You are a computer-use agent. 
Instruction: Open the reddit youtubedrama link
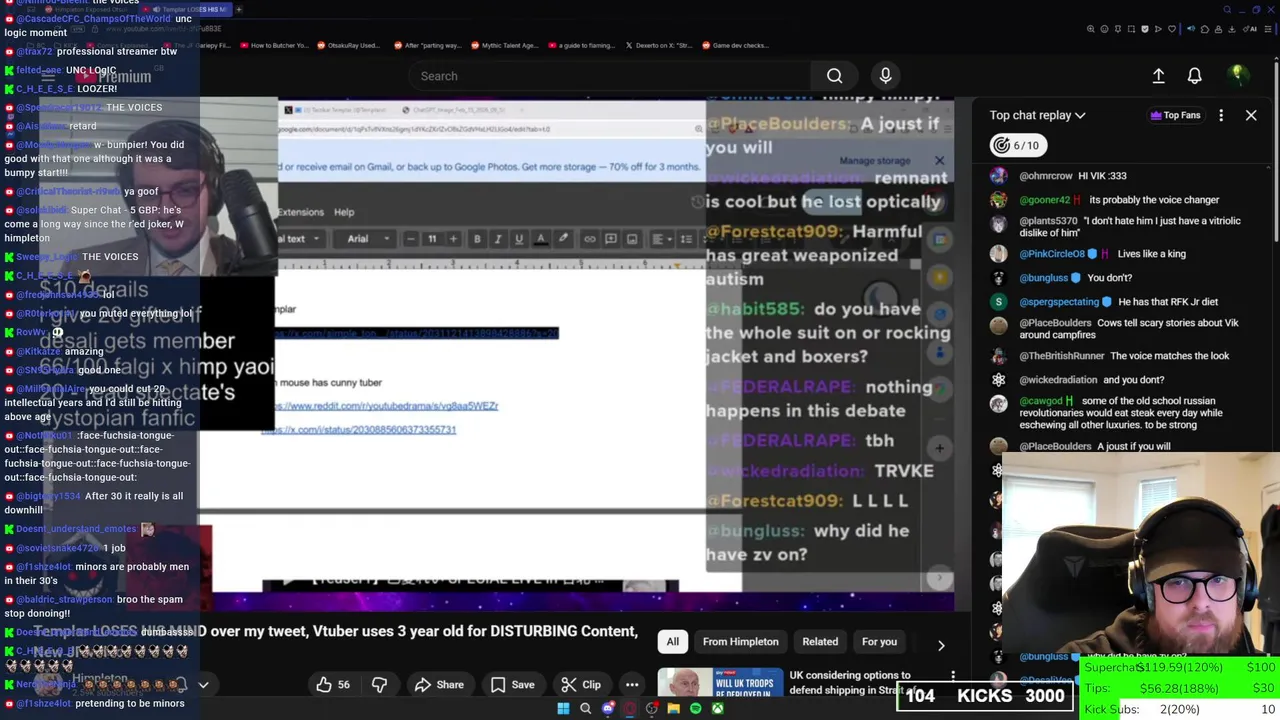(x=386, y=406)
